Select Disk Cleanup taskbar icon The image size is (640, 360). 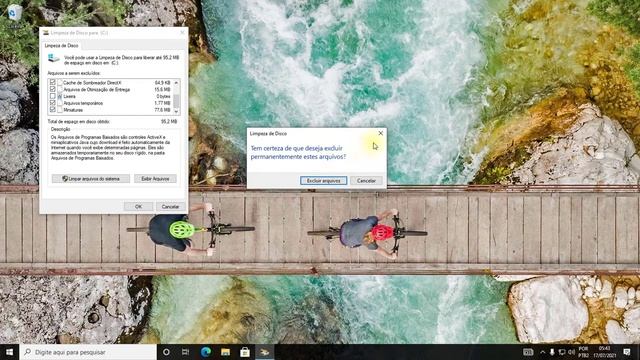pos(264,352)
